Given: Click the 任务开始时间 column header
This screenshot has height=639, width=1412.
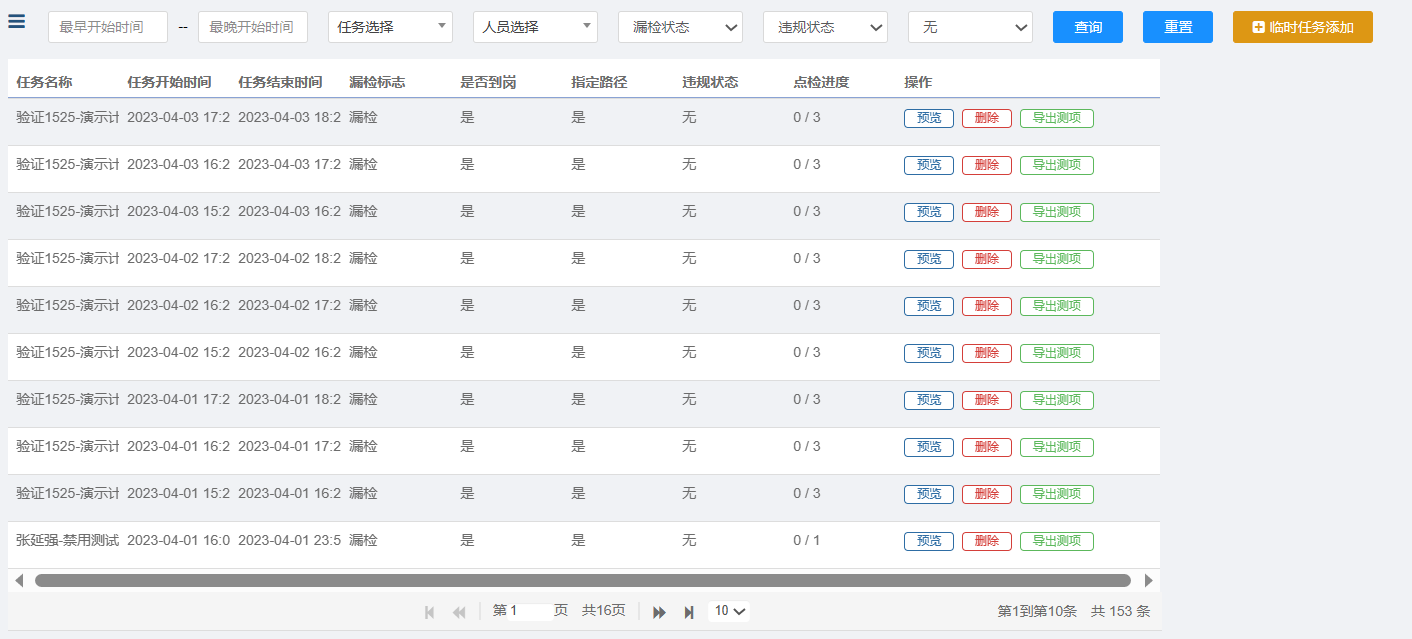Looking at the screenshot, I should coord(169,82).
